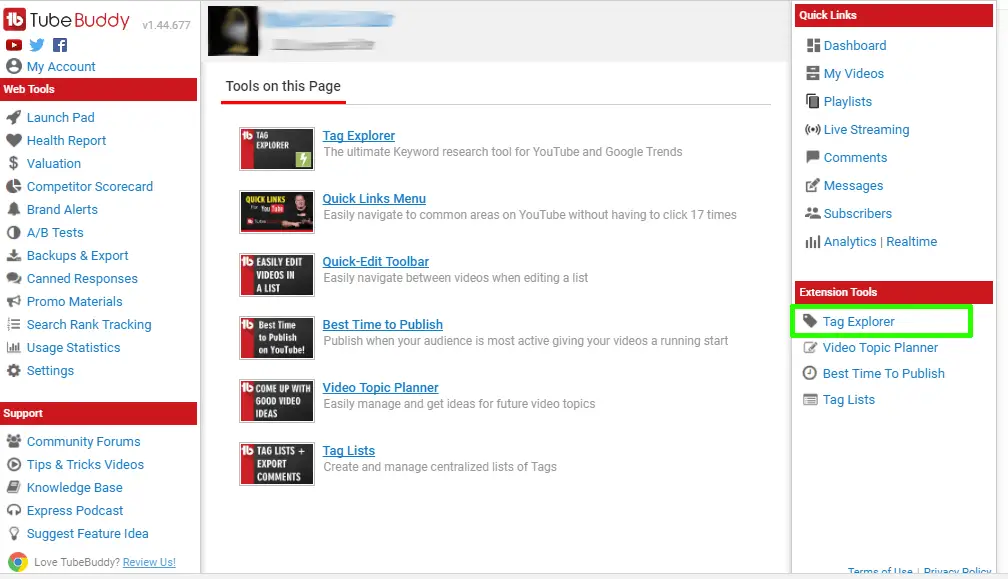Click the Tag Explorer tag icon
Screen dimensions: 1008x579
(810, 321)
